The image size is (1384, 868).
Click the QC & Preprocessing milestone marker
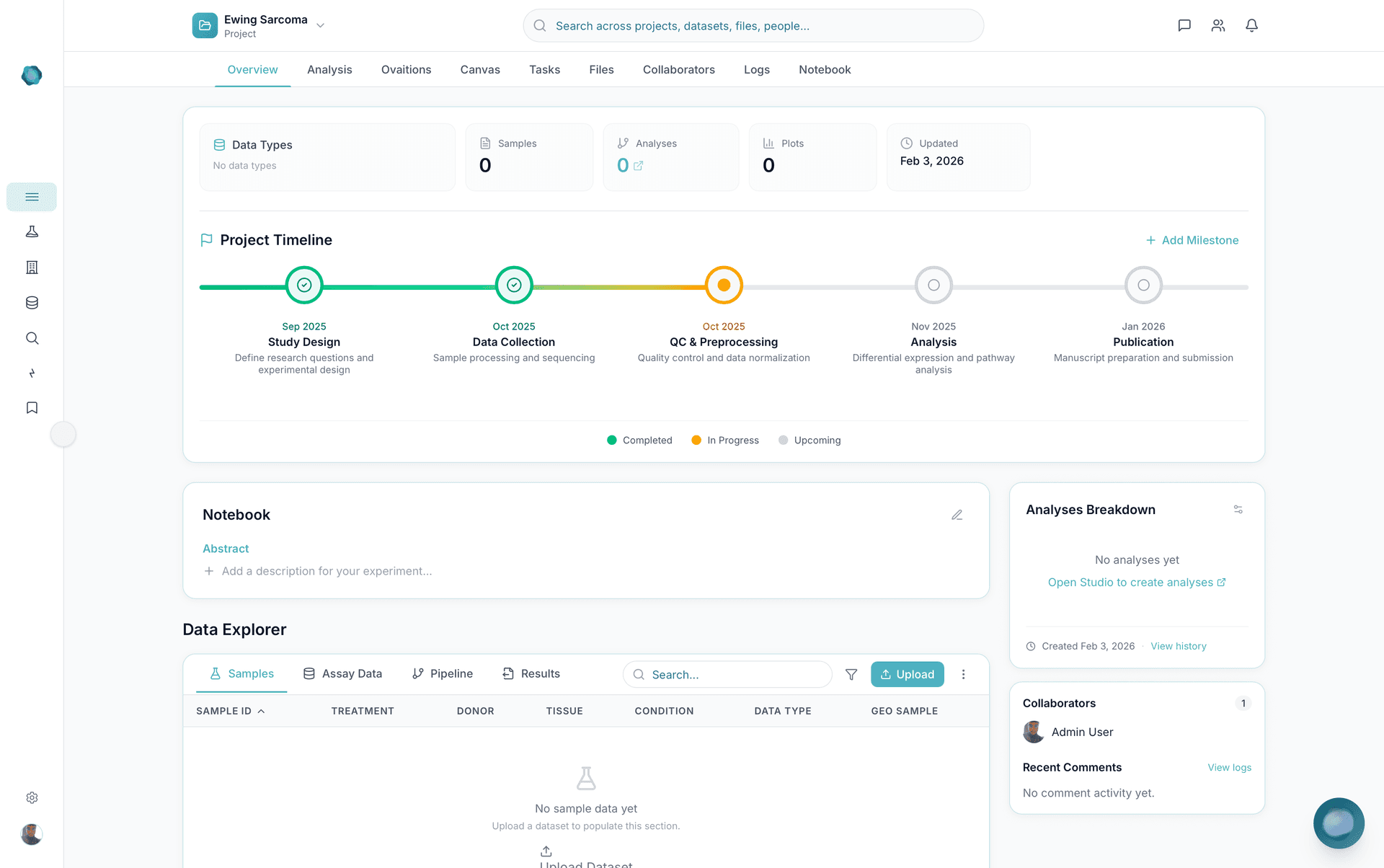[x=724, y=285]
